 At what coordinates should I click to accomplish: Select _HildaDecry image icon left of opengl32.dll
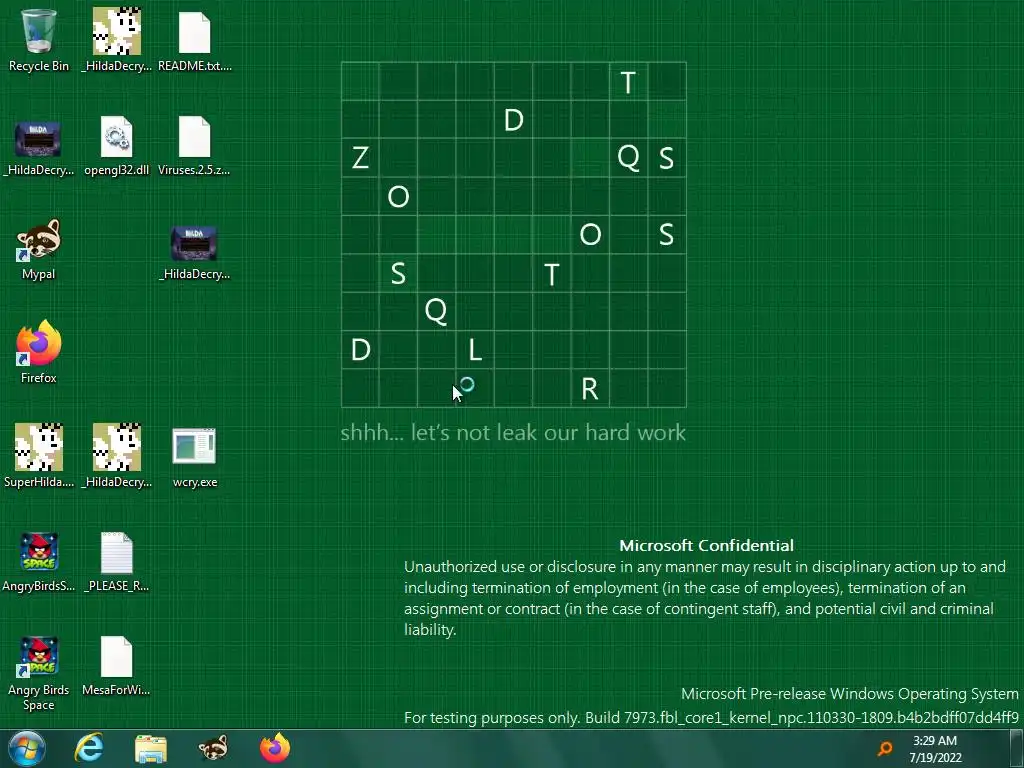tap(39, 147)
